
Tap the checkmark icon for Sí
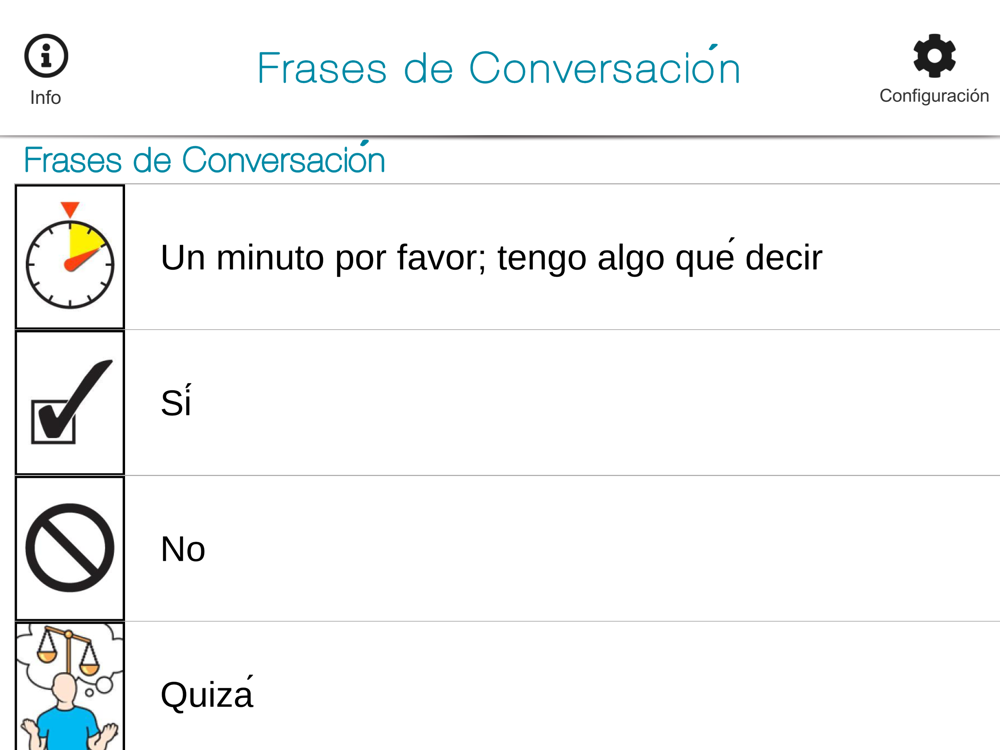pos(70,402)
